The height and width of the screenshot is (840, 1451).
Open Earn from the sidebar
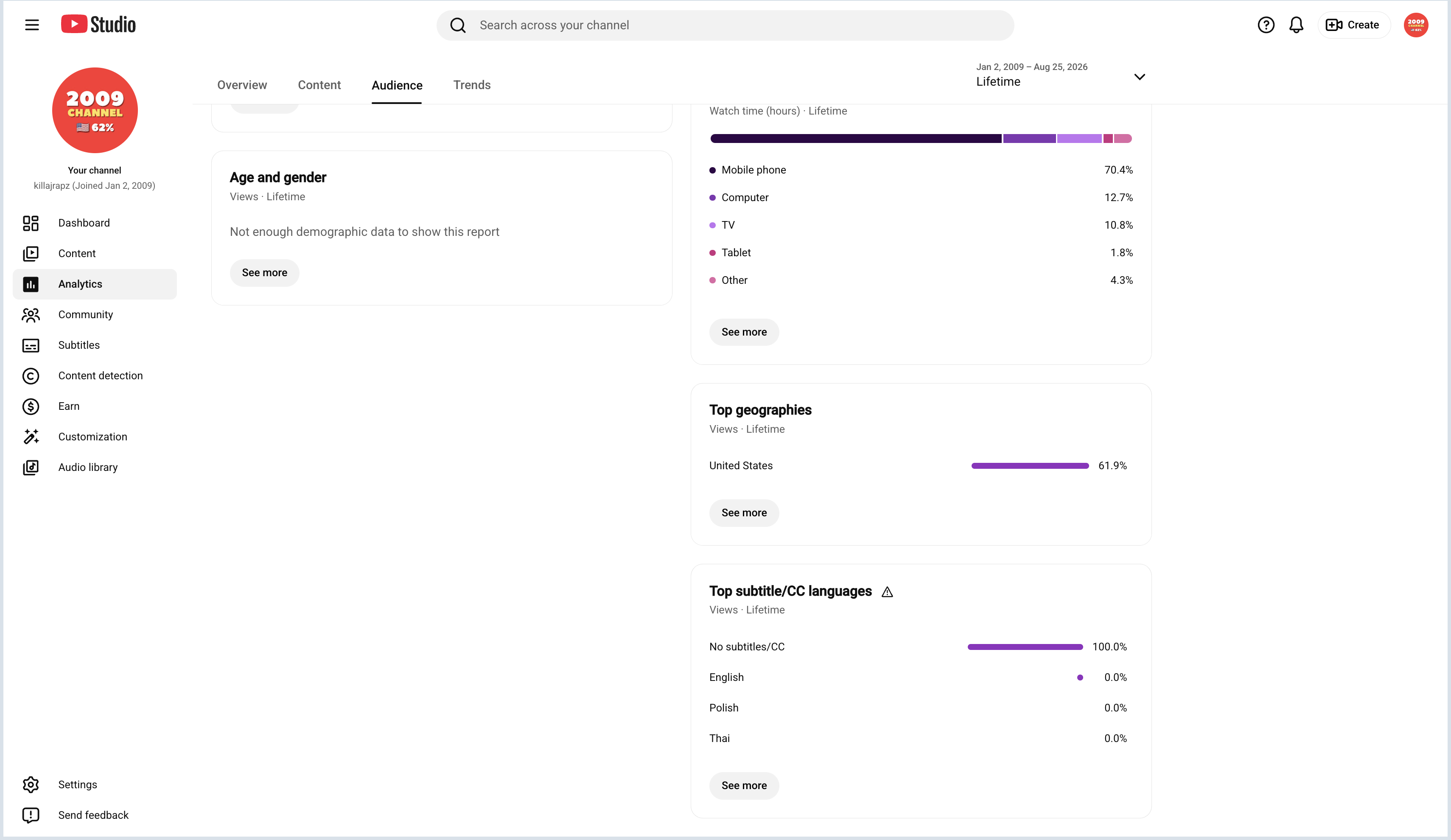(95, 406)
